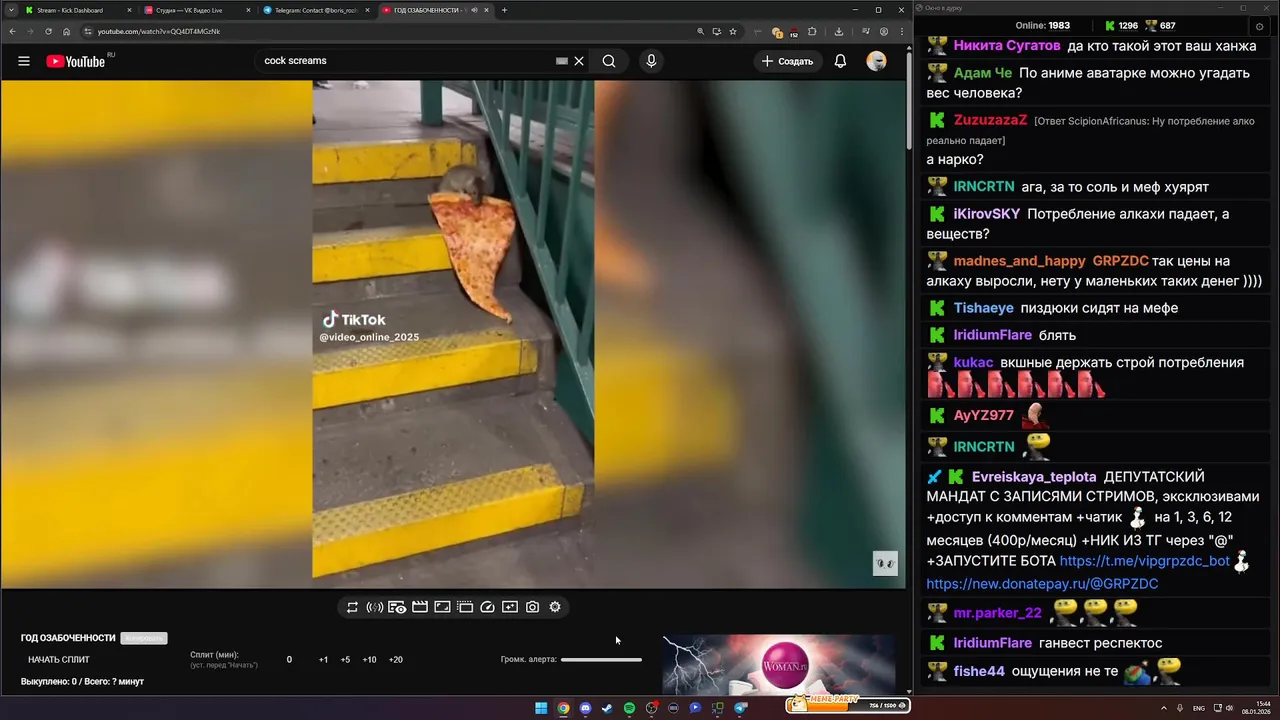Click the playback speed gauge icon
The image size is (1280, 720).
pos(487,607)
